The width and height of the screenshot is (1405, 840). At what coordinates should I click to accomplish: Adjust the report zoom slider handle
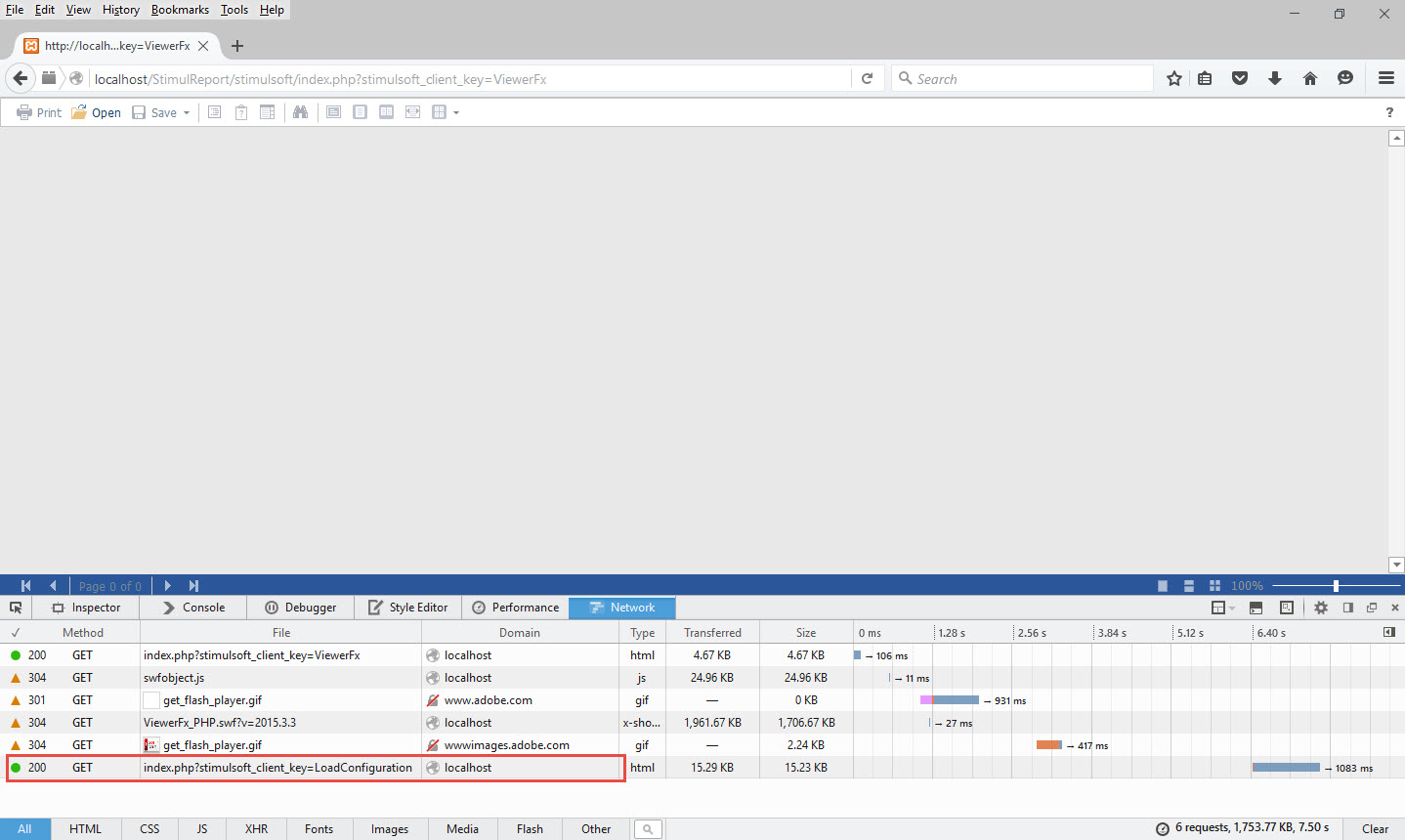[x=1336, y=586]
